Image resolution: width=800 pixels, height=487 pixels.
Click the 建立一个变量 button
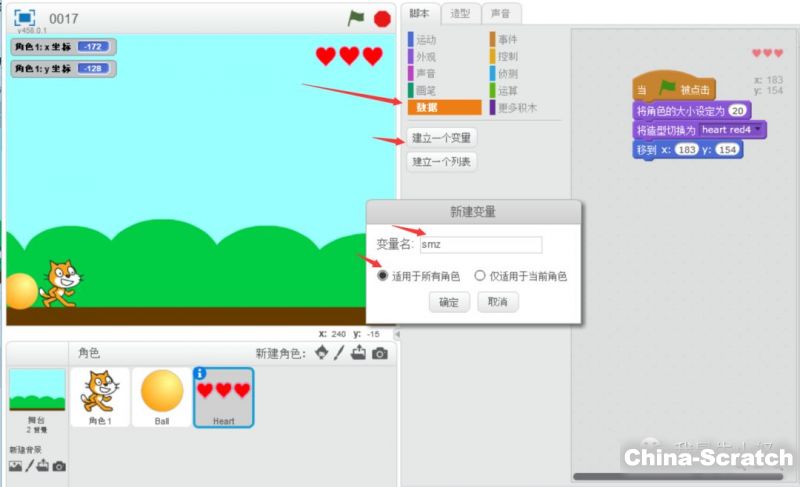point(441,138)
